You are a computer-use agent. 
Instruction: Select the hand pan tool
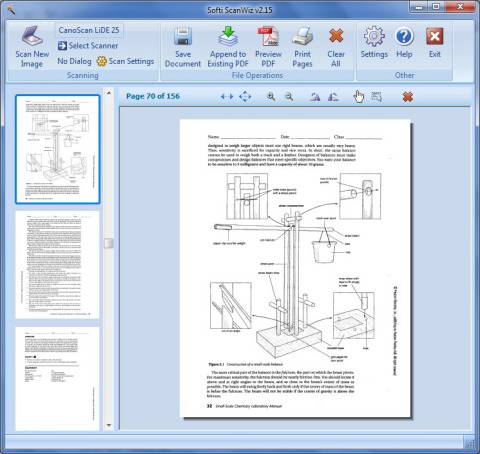click(359, 97)
